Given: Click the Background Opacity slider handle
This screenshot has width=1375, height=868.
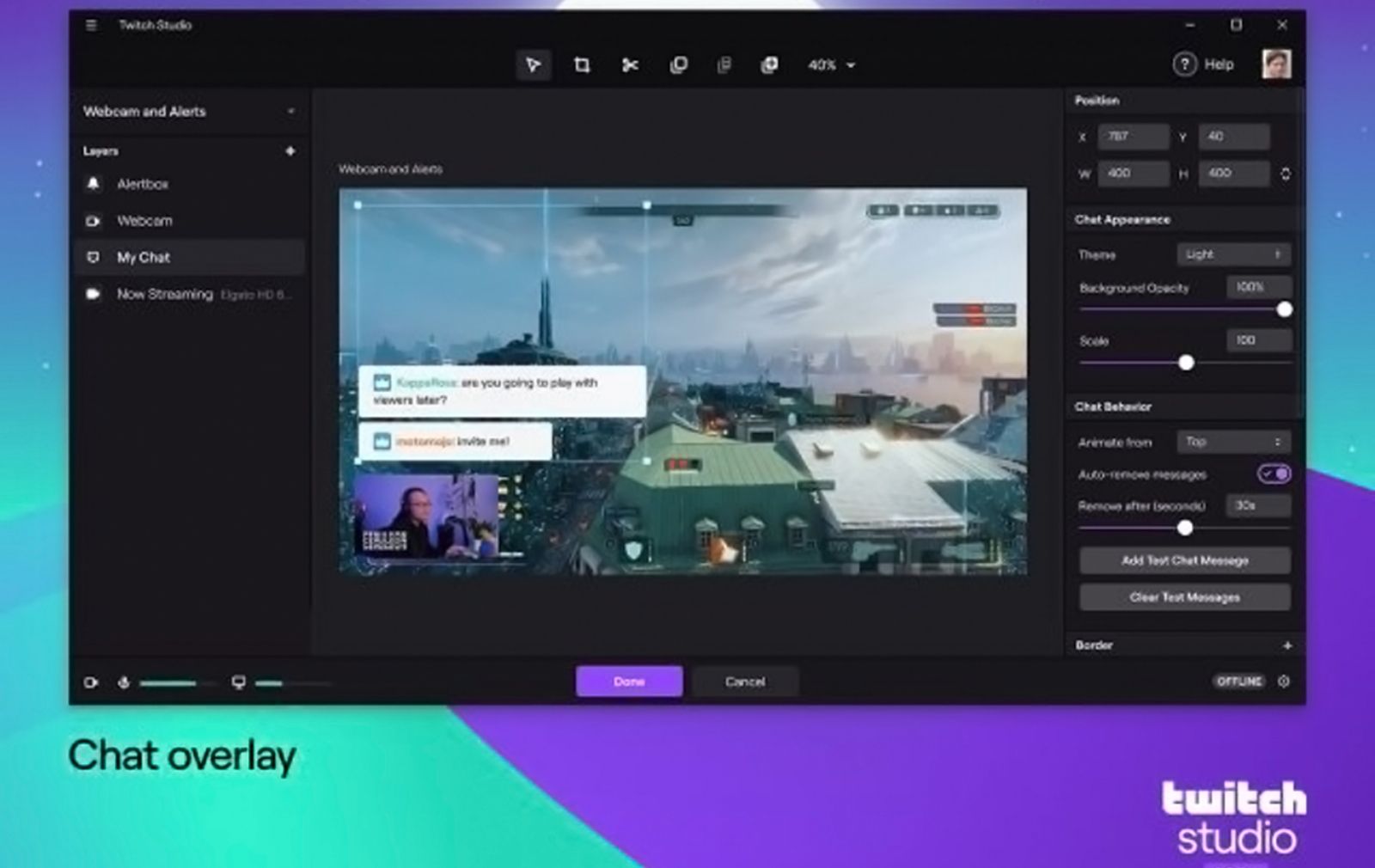Looking at the screenshot, I should [x=1284, y=309].
